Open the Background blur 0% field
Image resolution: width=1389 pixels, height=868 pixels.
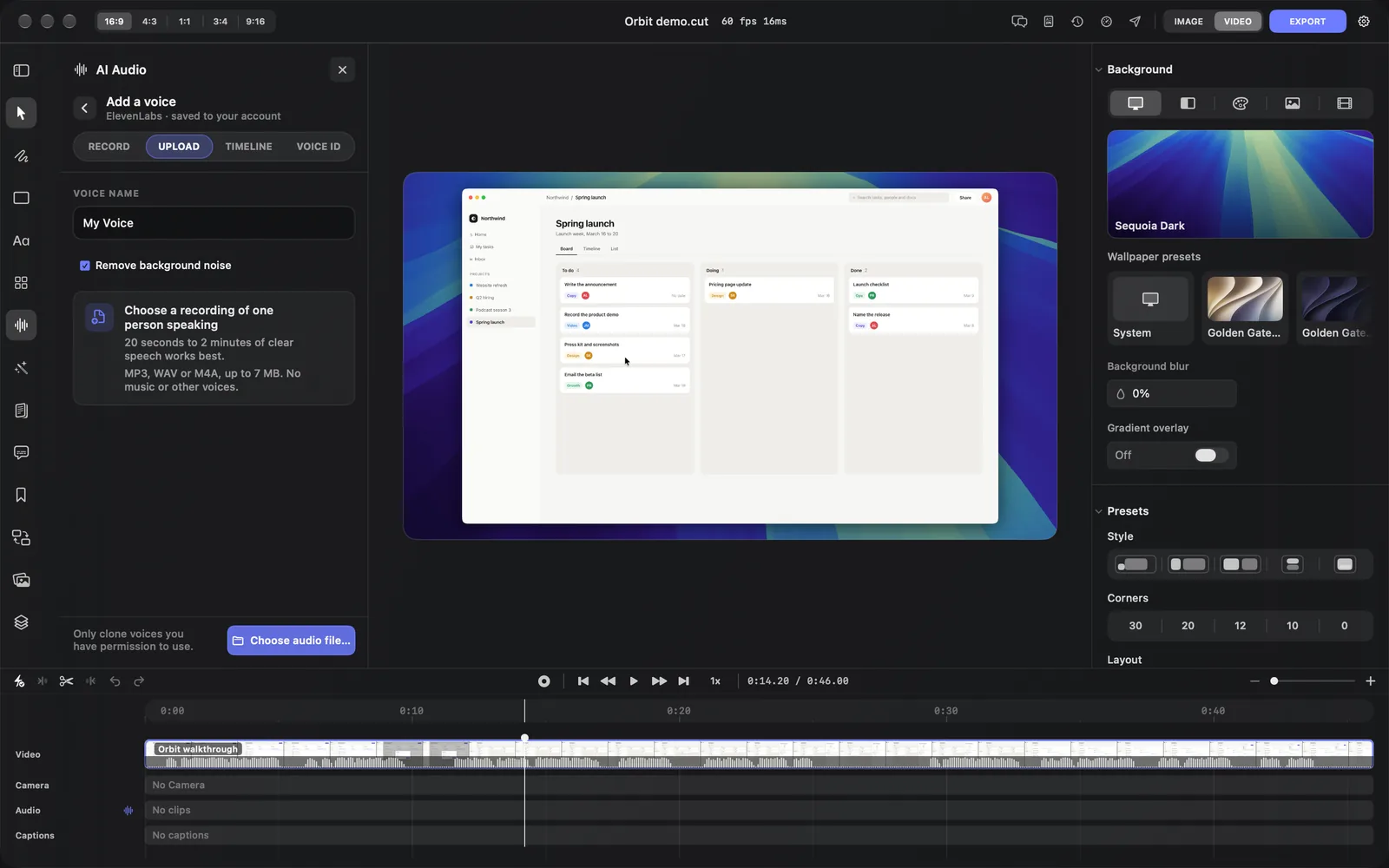1172,394
